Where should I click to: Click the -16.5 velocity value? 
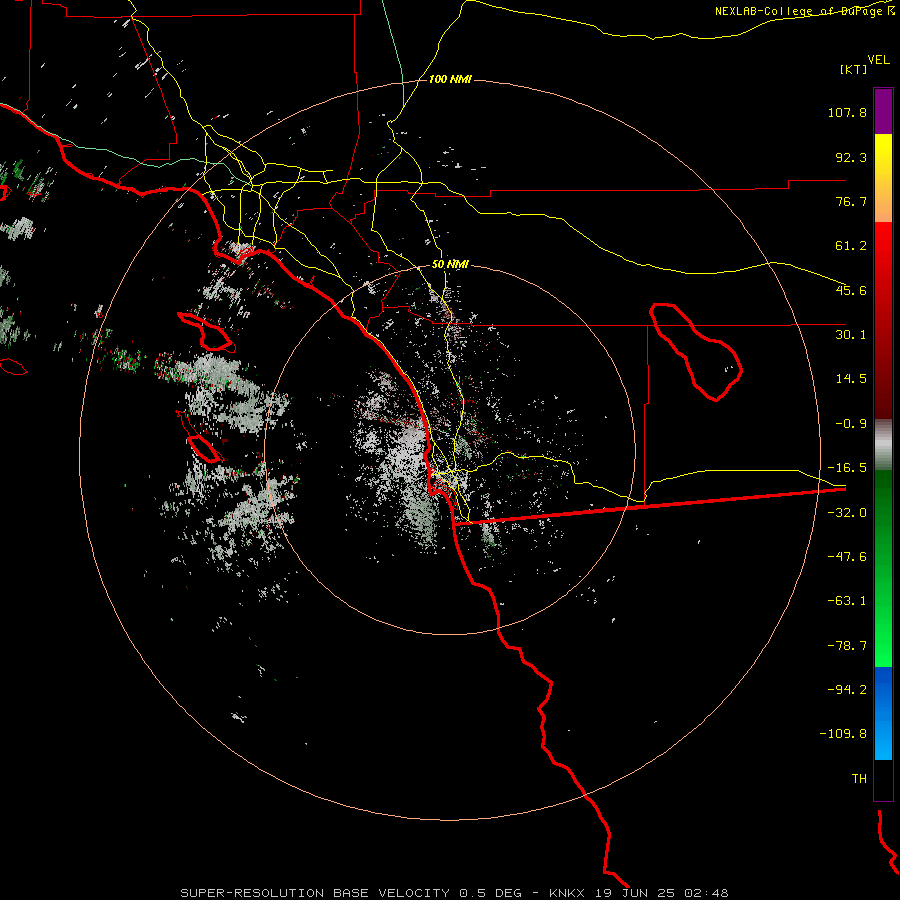point(847,468)
